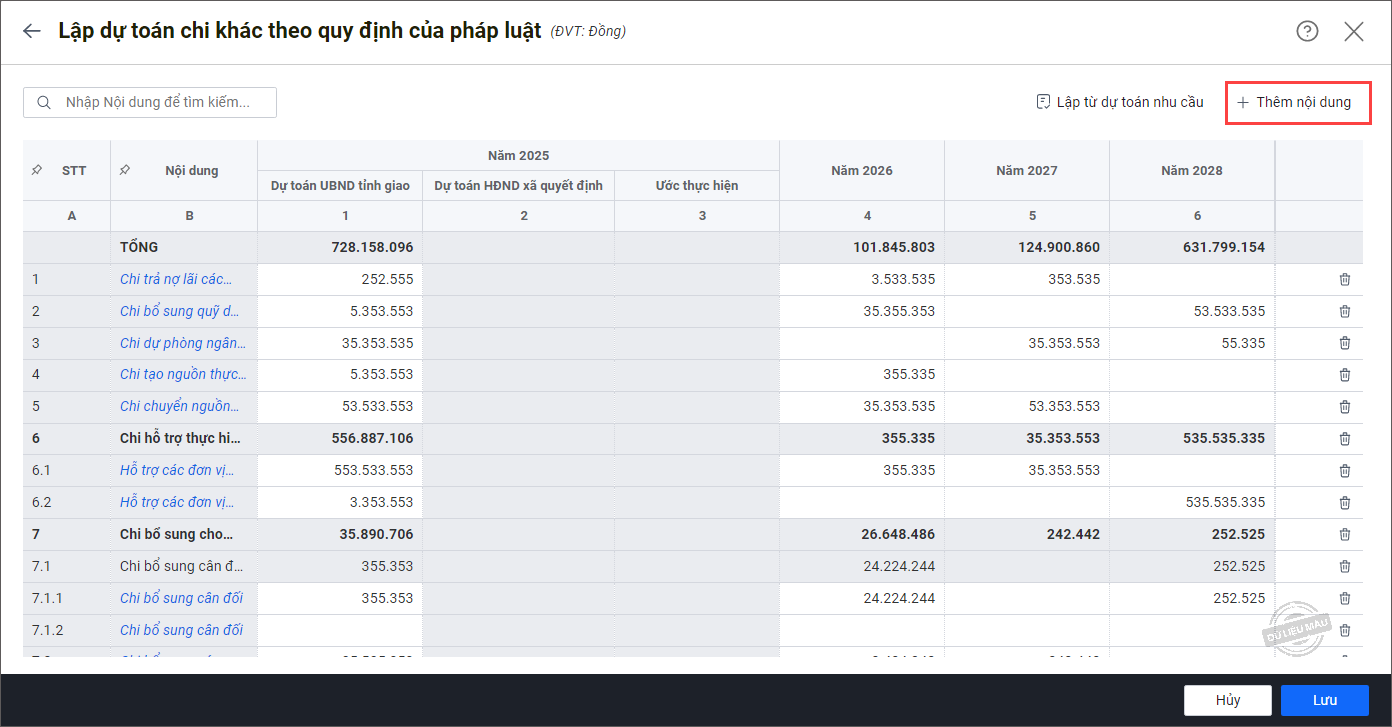Image resolution: width=1392 pixels, height=727 pixels.
Task: Click Lập từ dự toán nhu cầu
Action: click(1120, 102)
